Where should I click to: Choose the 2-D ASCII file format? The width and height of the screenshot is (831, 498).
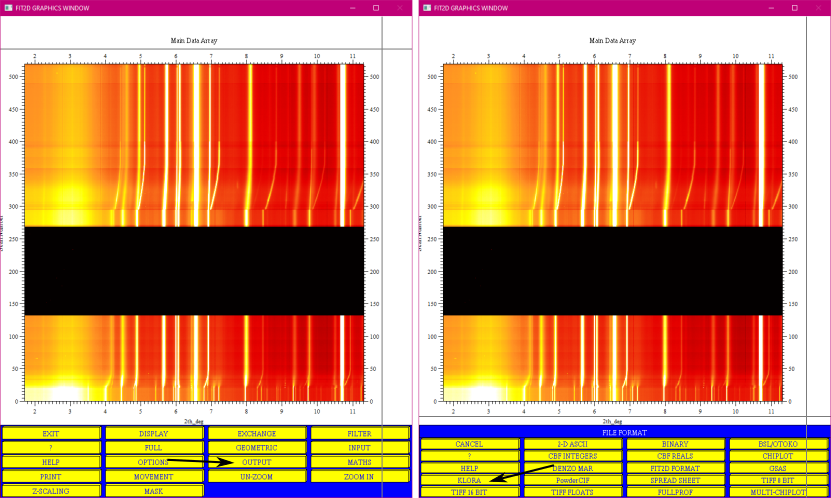click(x=572, y=443)
